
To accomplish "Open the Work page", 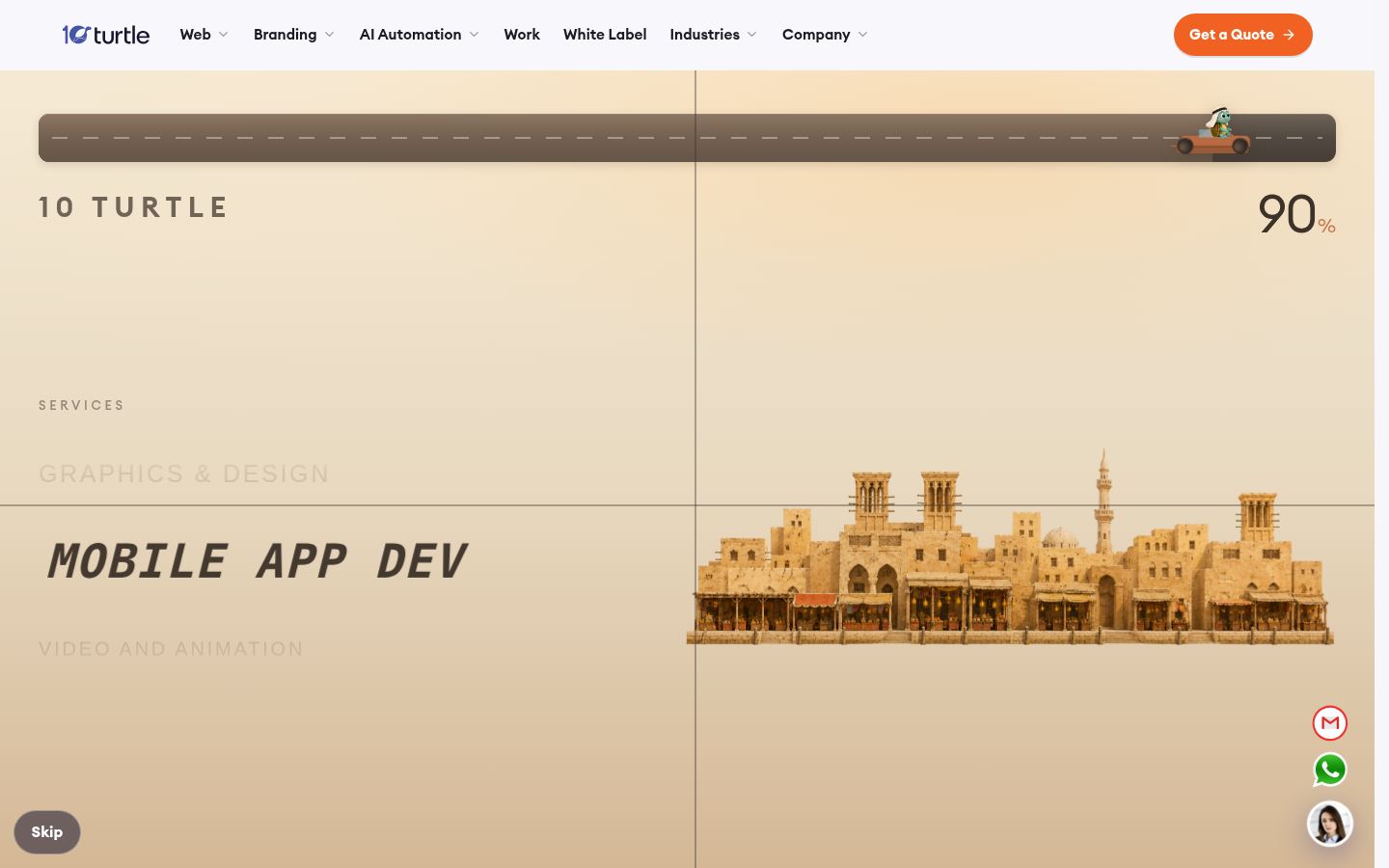I will coord(522,35).
